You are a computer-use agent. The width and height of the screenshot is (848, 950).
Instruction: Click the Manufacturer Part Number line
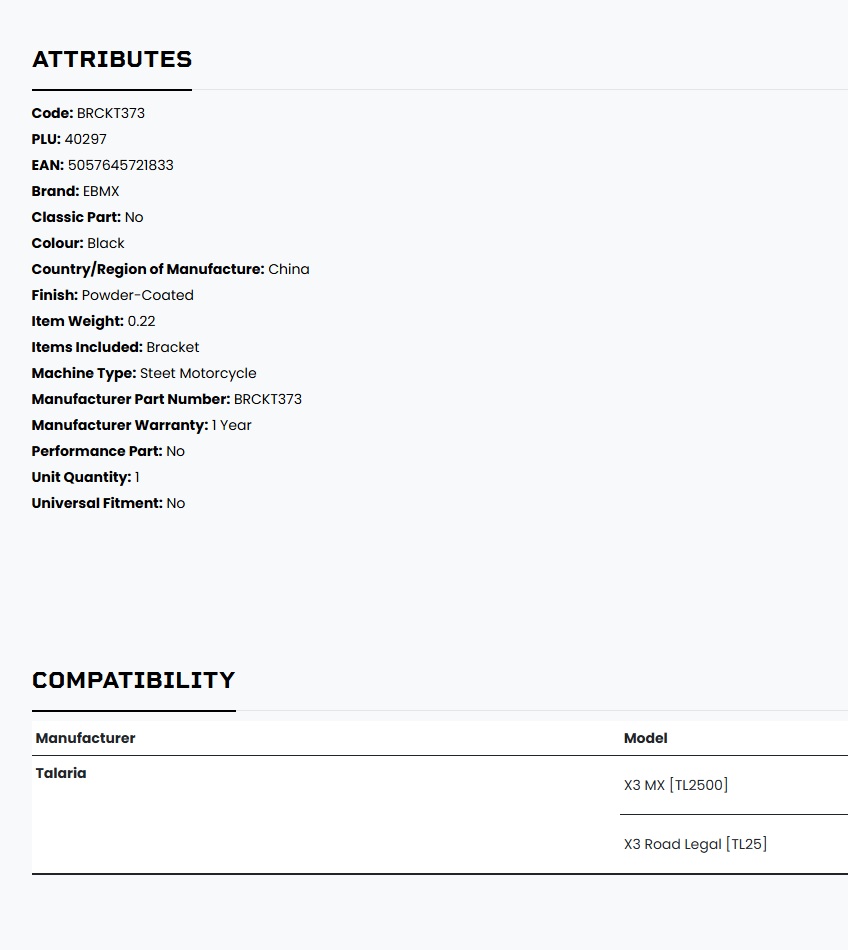pyautogui.click(x=167, y=400)
